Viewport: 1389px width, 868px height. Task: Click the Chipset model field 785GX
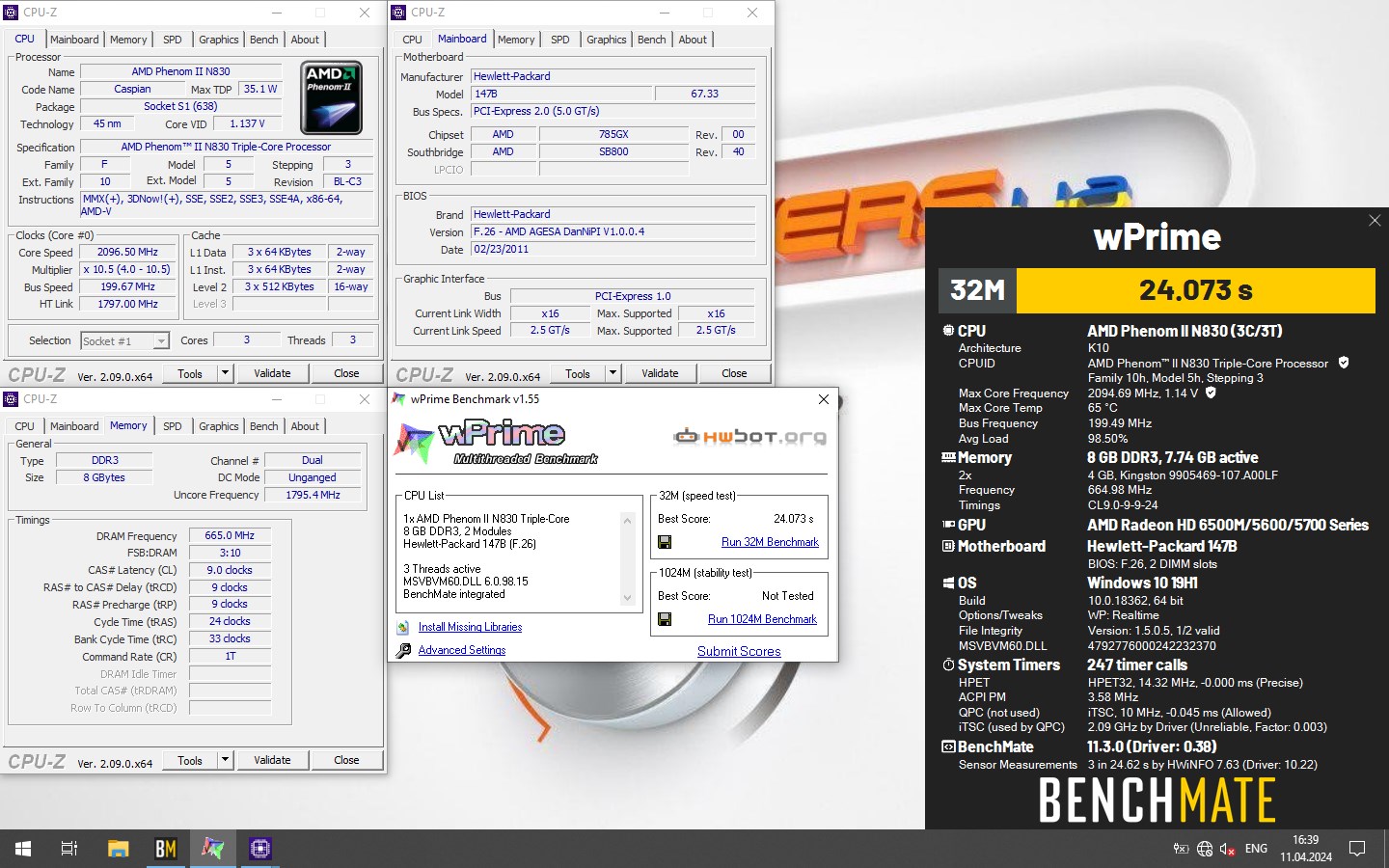click(613, 134)
